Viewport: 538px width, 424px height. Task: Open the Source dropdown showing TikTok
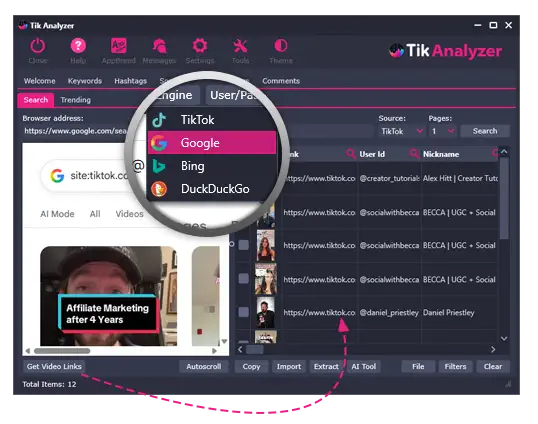(401, 131)
